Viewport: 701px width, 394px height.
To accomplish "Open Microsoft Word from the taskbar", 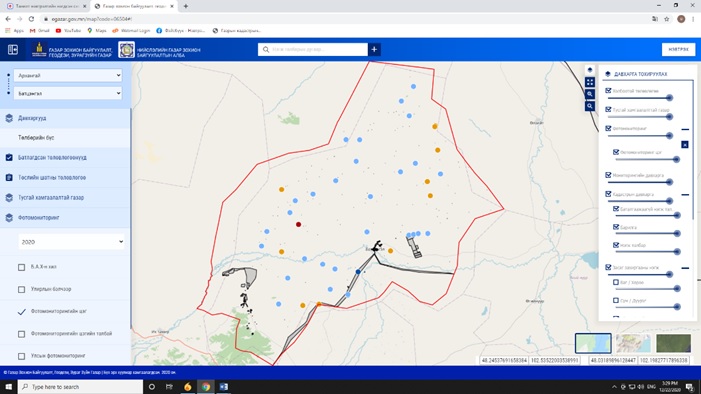I will click(224, 387).
